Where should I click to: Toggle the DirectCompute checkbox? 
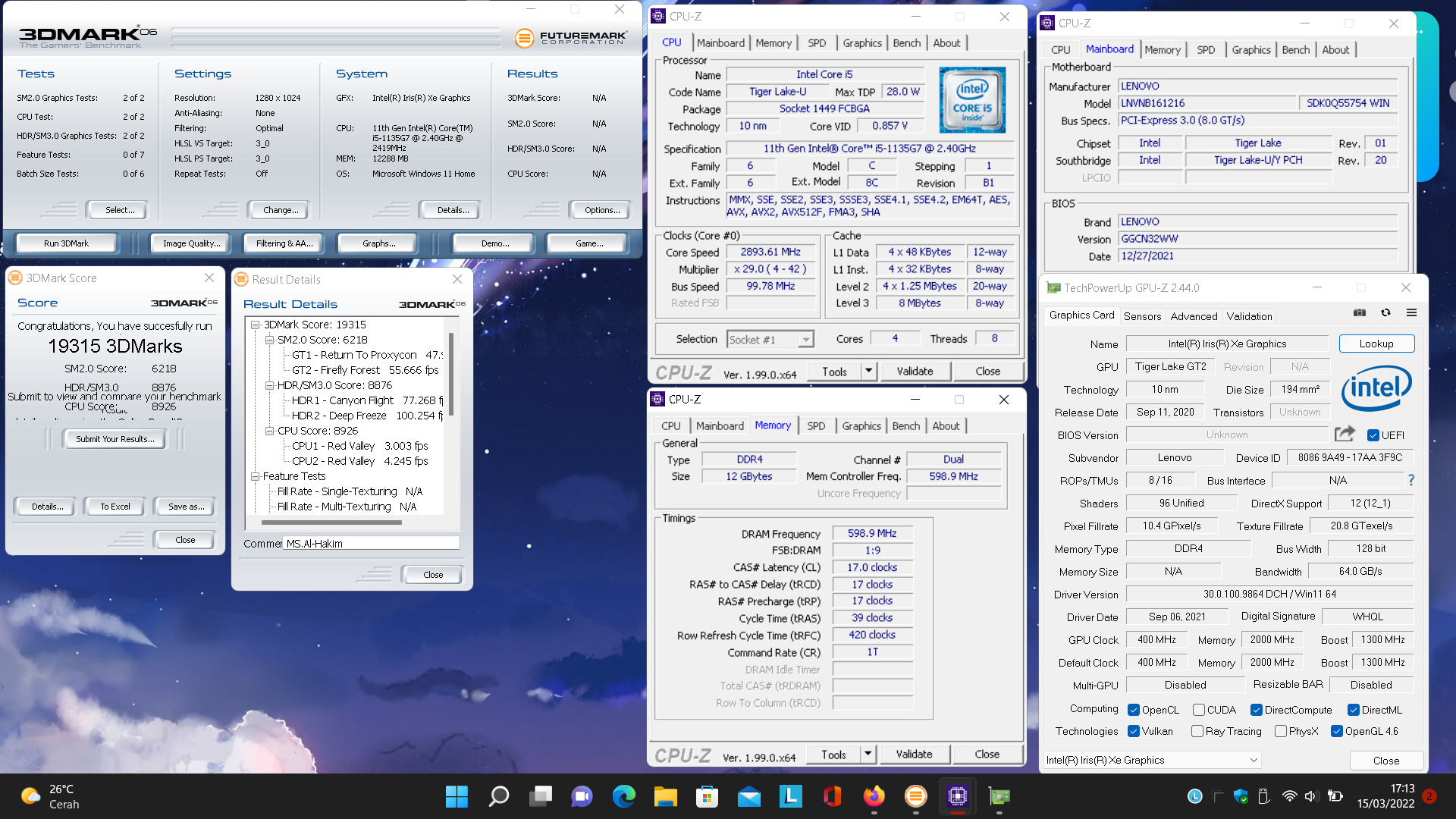coord(1257,710)
